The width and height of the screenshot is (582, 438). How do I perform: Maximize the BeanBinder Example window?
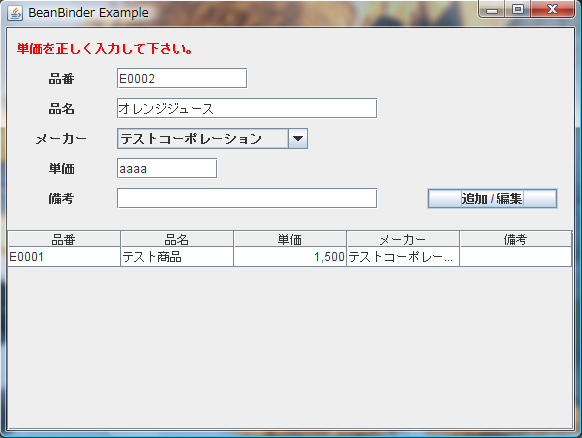coord(518,9)
